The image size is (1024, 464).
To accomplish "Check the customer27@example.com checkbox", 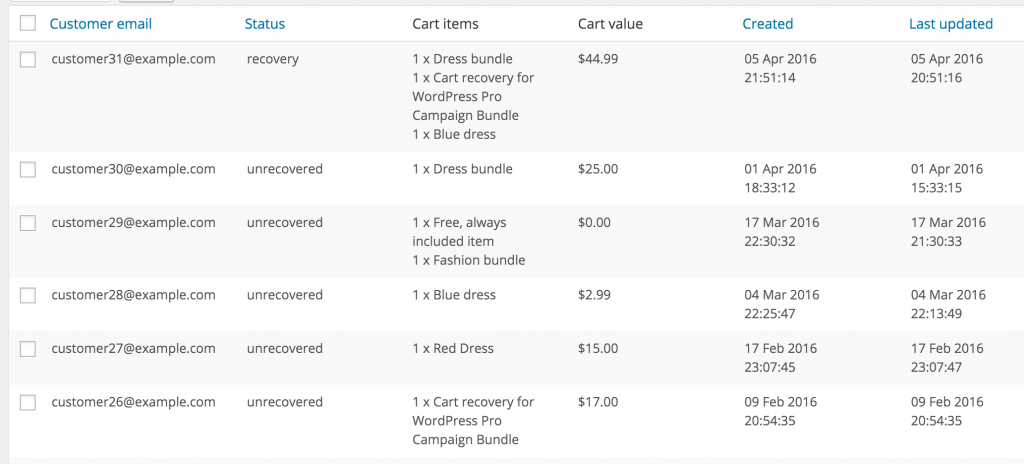I will [x=28, y=349].
